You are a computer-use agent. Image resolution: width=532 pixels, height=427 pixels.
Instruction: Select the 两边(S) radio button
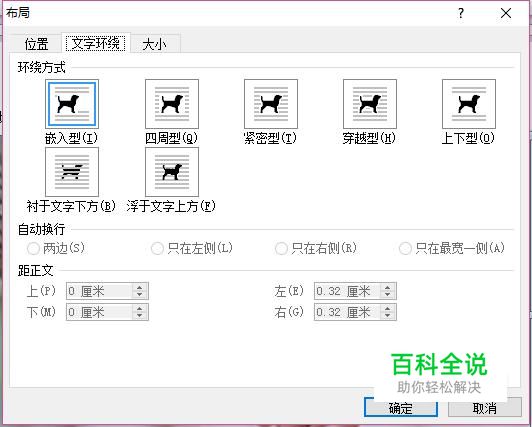click(33, 249)
